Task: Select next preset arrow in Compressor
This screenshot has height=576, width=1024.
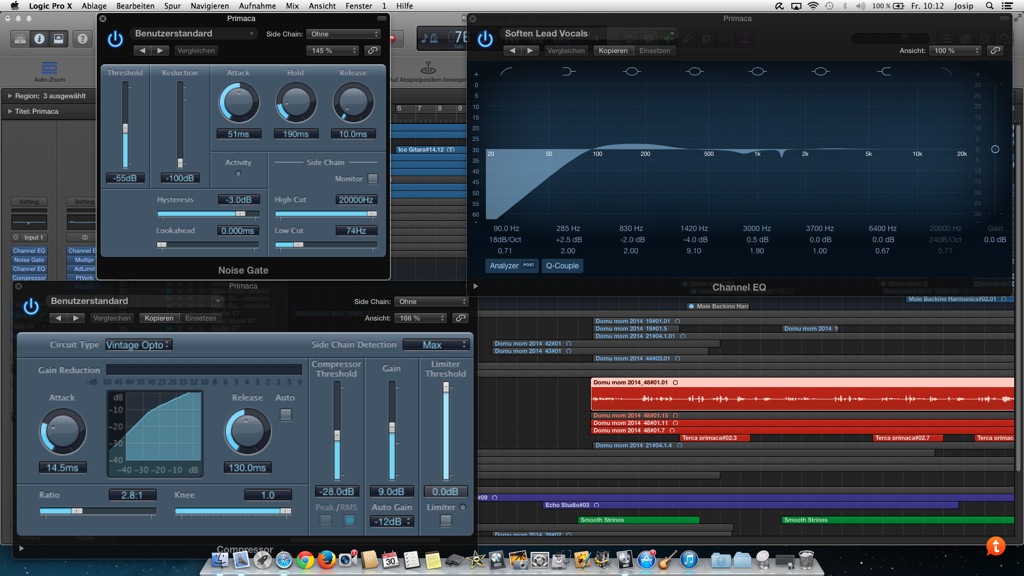Action: click(76, 318)
